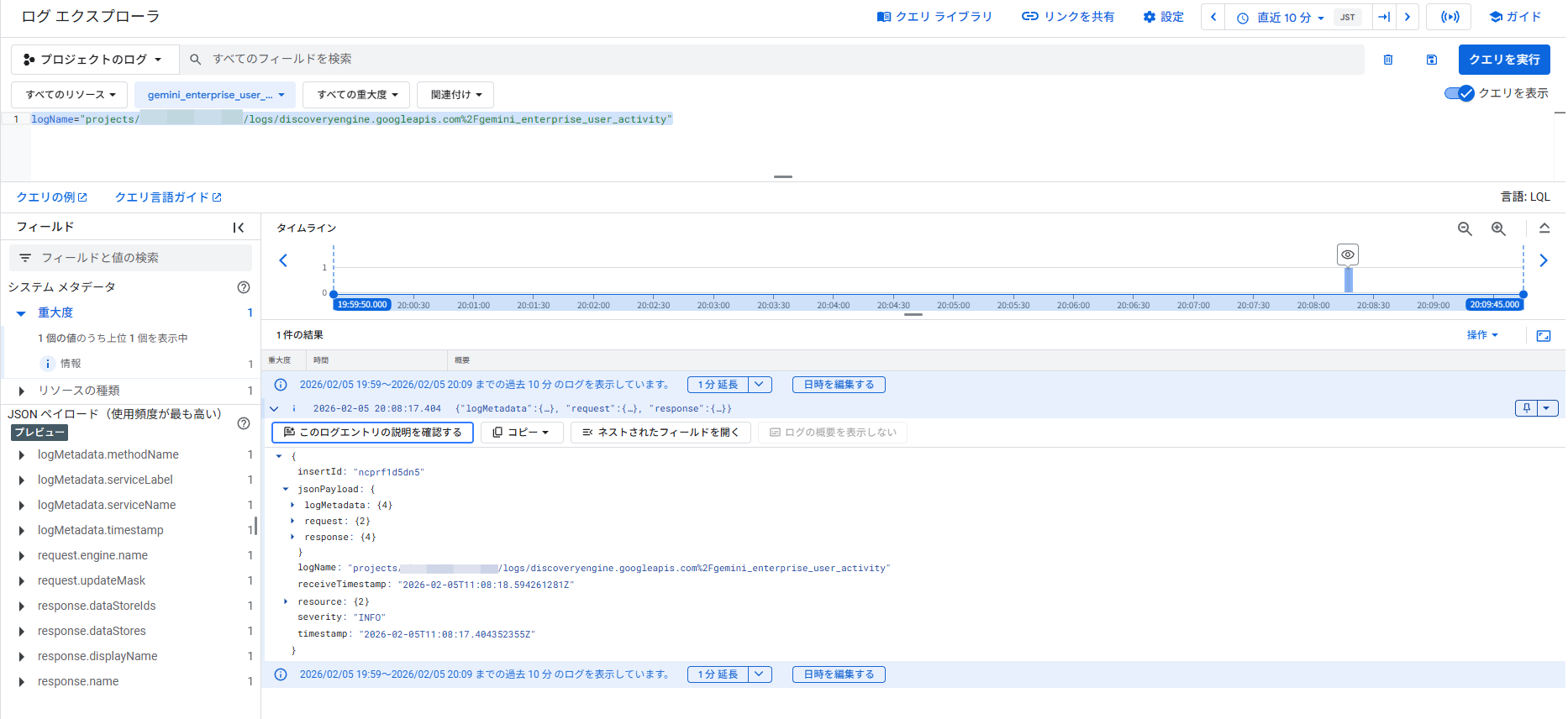Open query language guide link
The width and height of the screenshot is (1568, 719).
click(x=168, y=197)
